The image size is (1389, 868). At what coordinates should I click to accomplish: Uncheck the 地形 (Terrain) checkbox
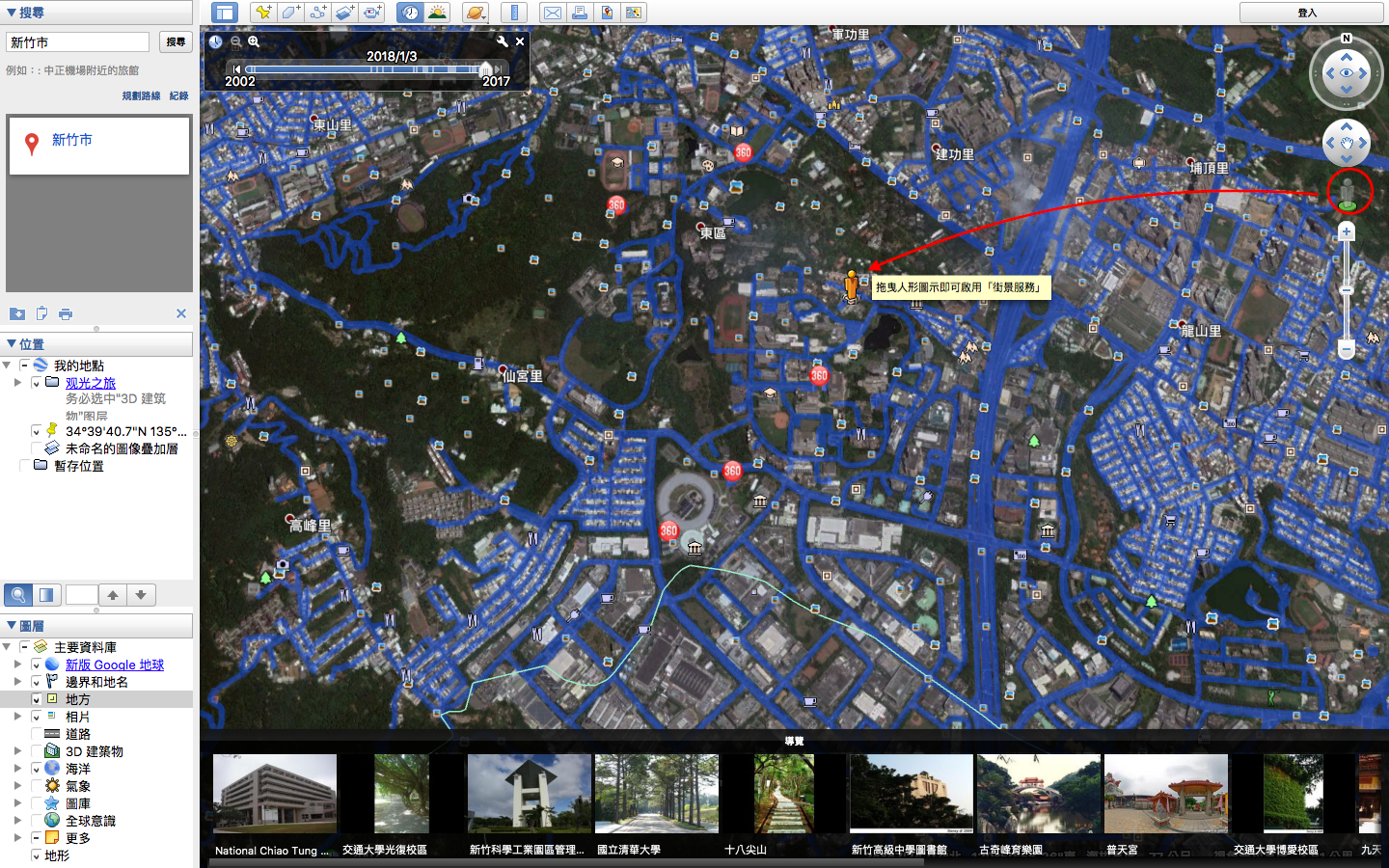[38, 855]
